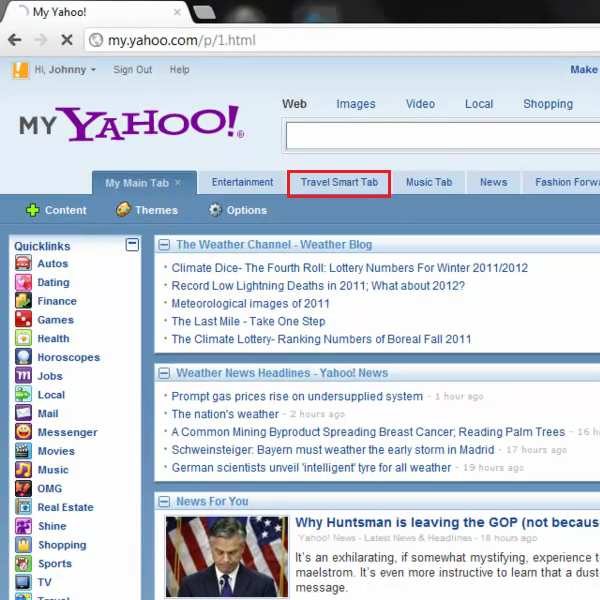Viewport: 600px width, 600px height.
Task: Select the Video search category
Action: click(x=420, y=104)
